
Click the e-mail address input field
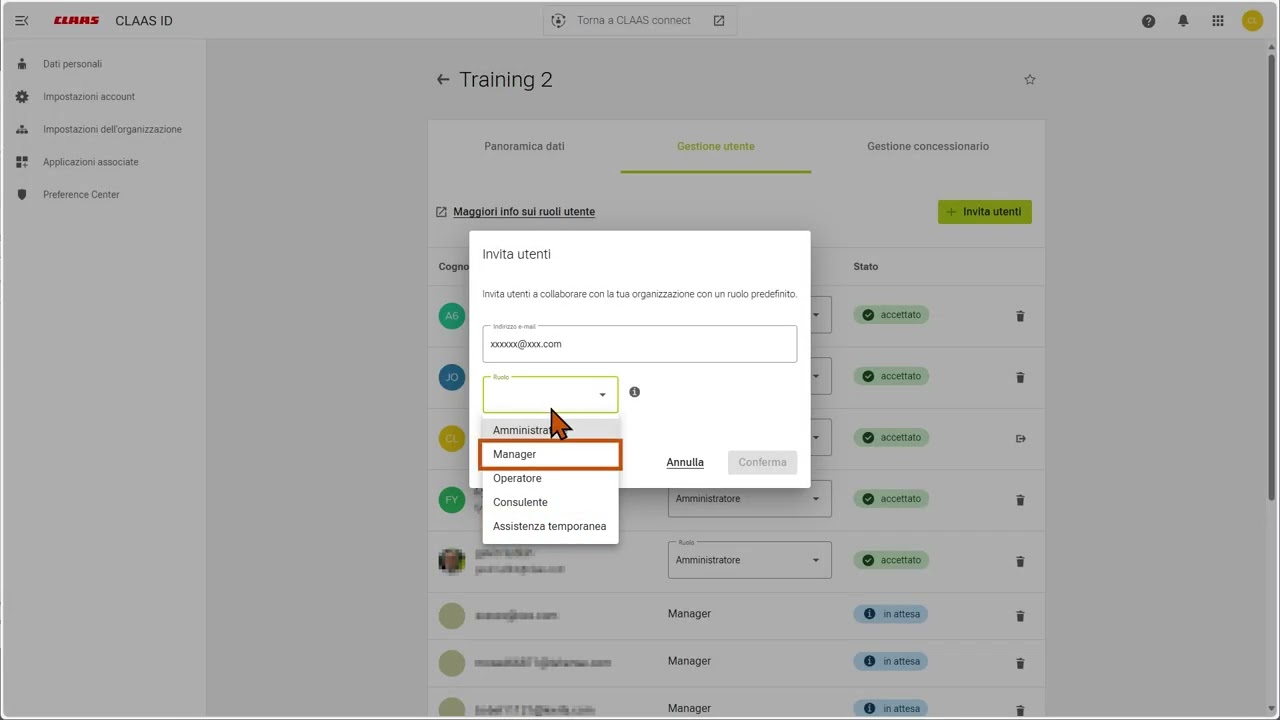click(640, 344)
